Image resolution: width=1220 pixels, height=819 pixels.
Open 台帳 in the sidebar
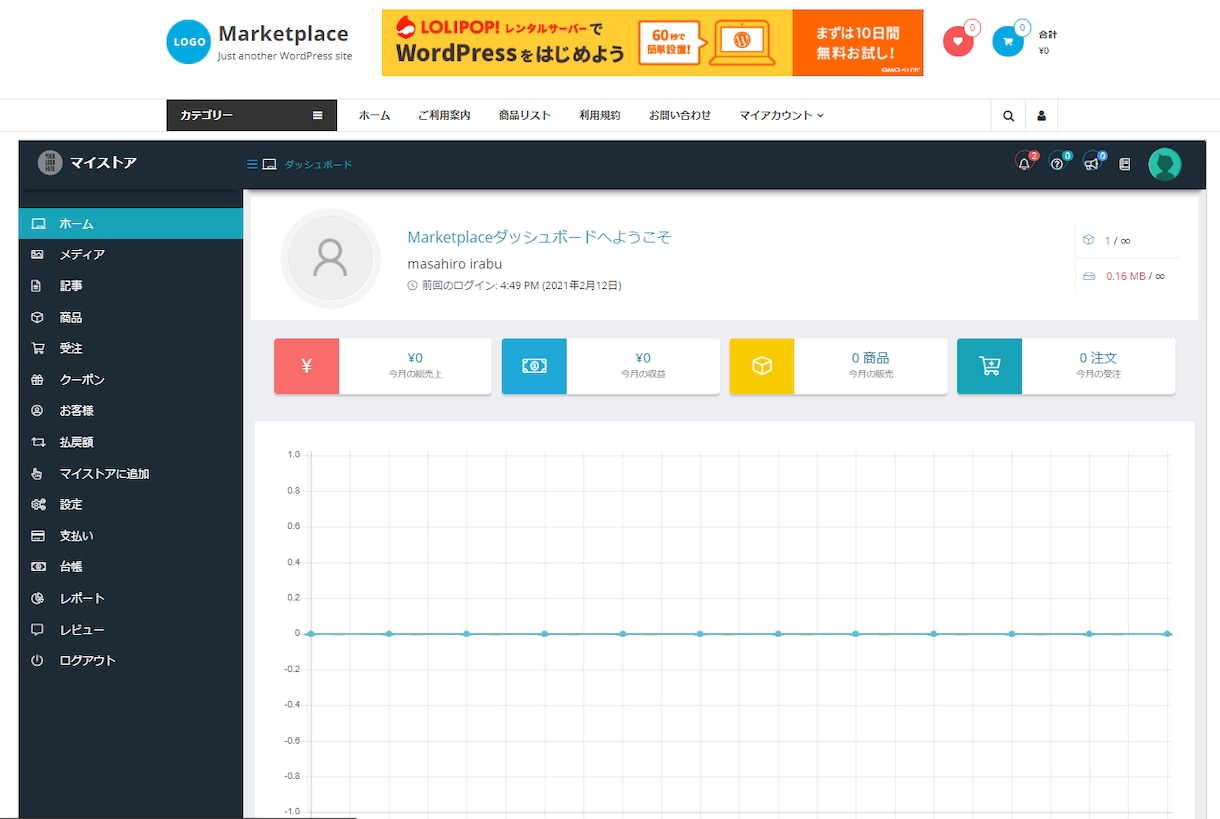click(131, 567)
